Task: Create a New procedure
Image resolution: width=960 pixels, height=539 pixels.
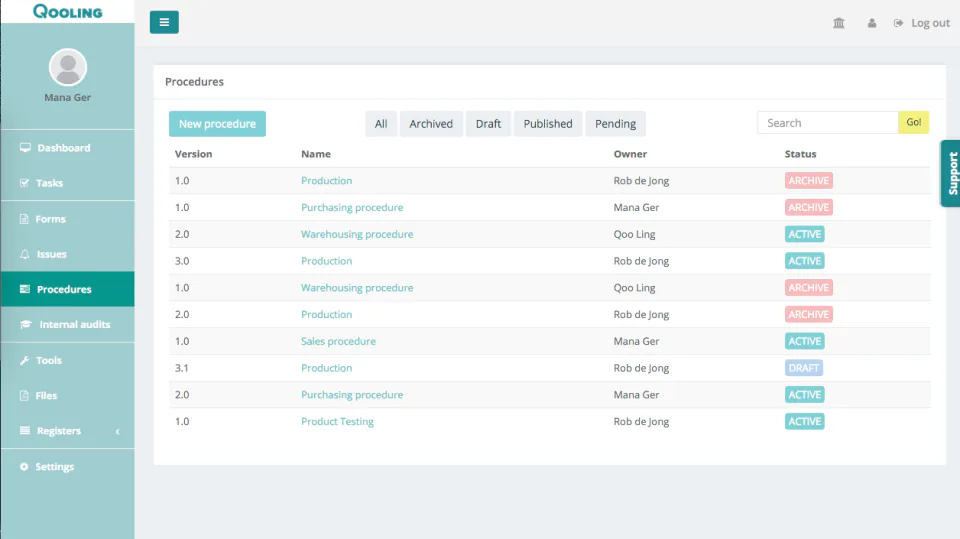Action: pos(217,124)
